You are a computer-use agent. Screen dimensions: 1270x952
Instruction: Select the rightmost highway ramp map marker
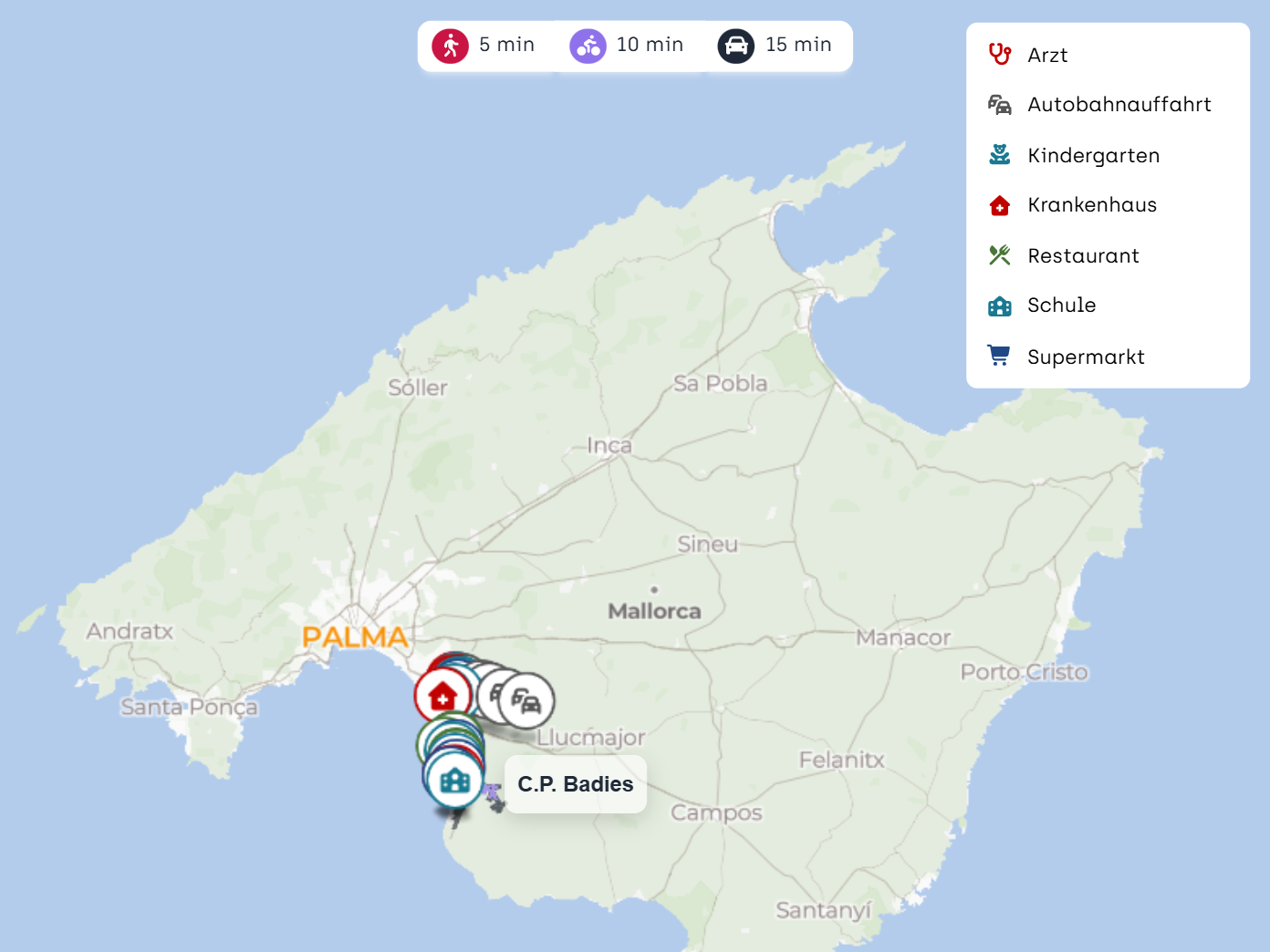click(x=527, y=701)
